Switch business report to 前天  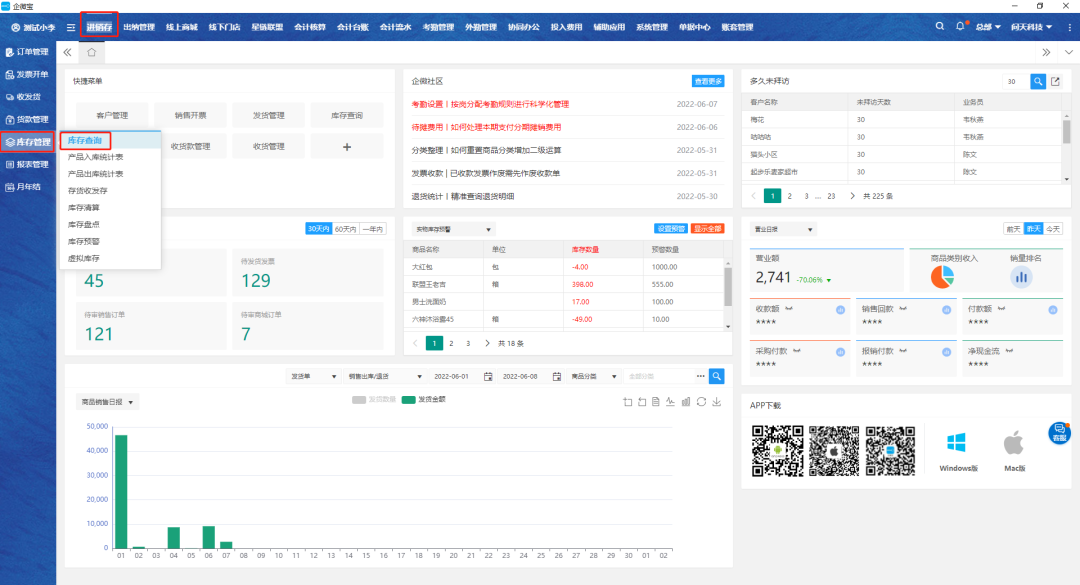[x=1013, y=229]
